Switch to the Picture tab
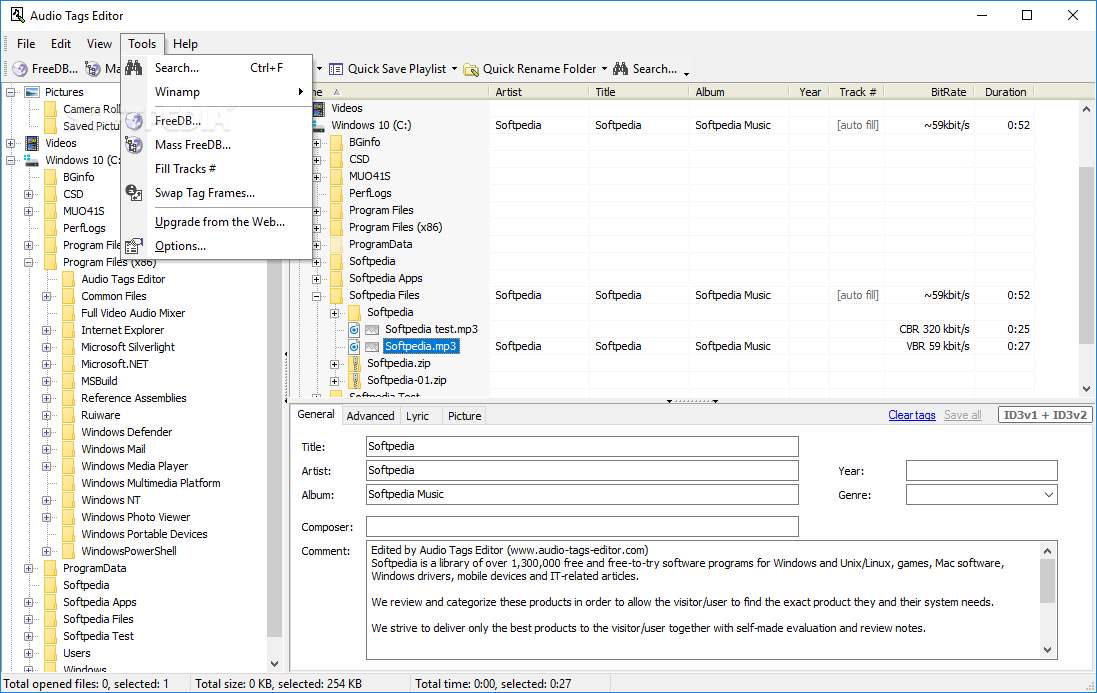1097x693 pixels. (x=465, y=416)
